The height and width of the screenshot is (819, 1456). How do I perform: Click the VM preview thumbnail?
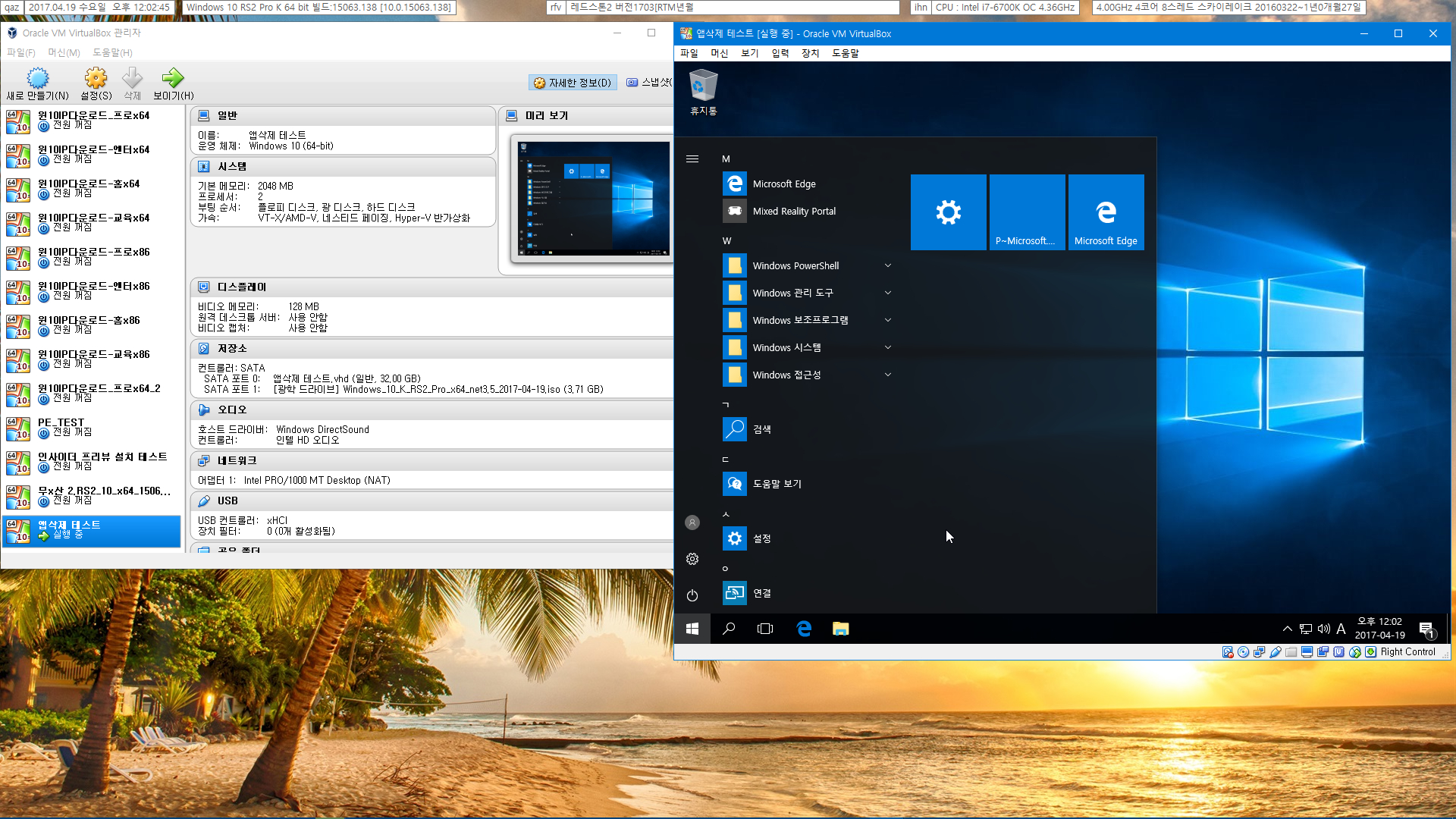pos(593,199)
